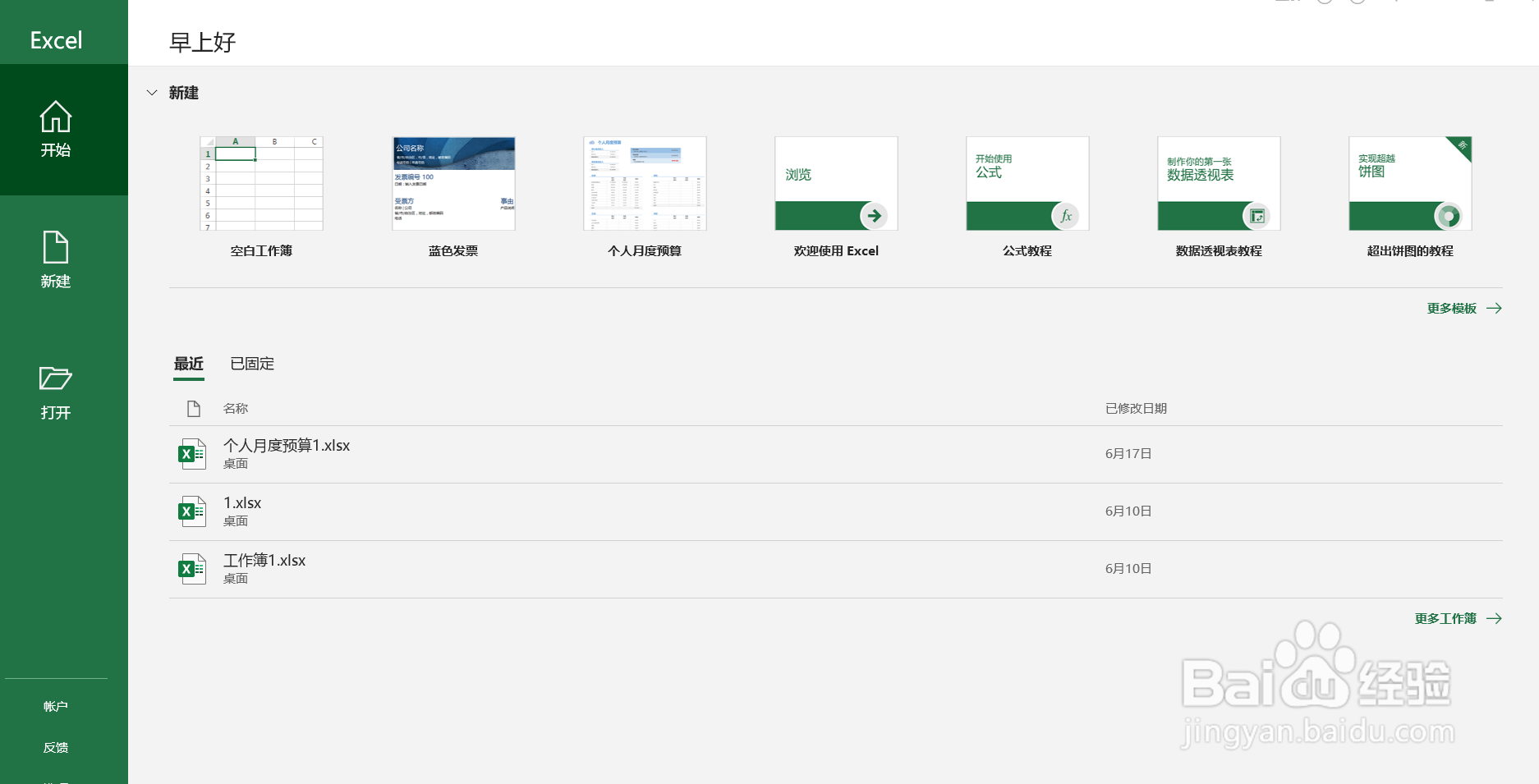Screen dimensions: 1539x784
Task: Select the 新建 page icon in sidebar
Action: [56, 247]
